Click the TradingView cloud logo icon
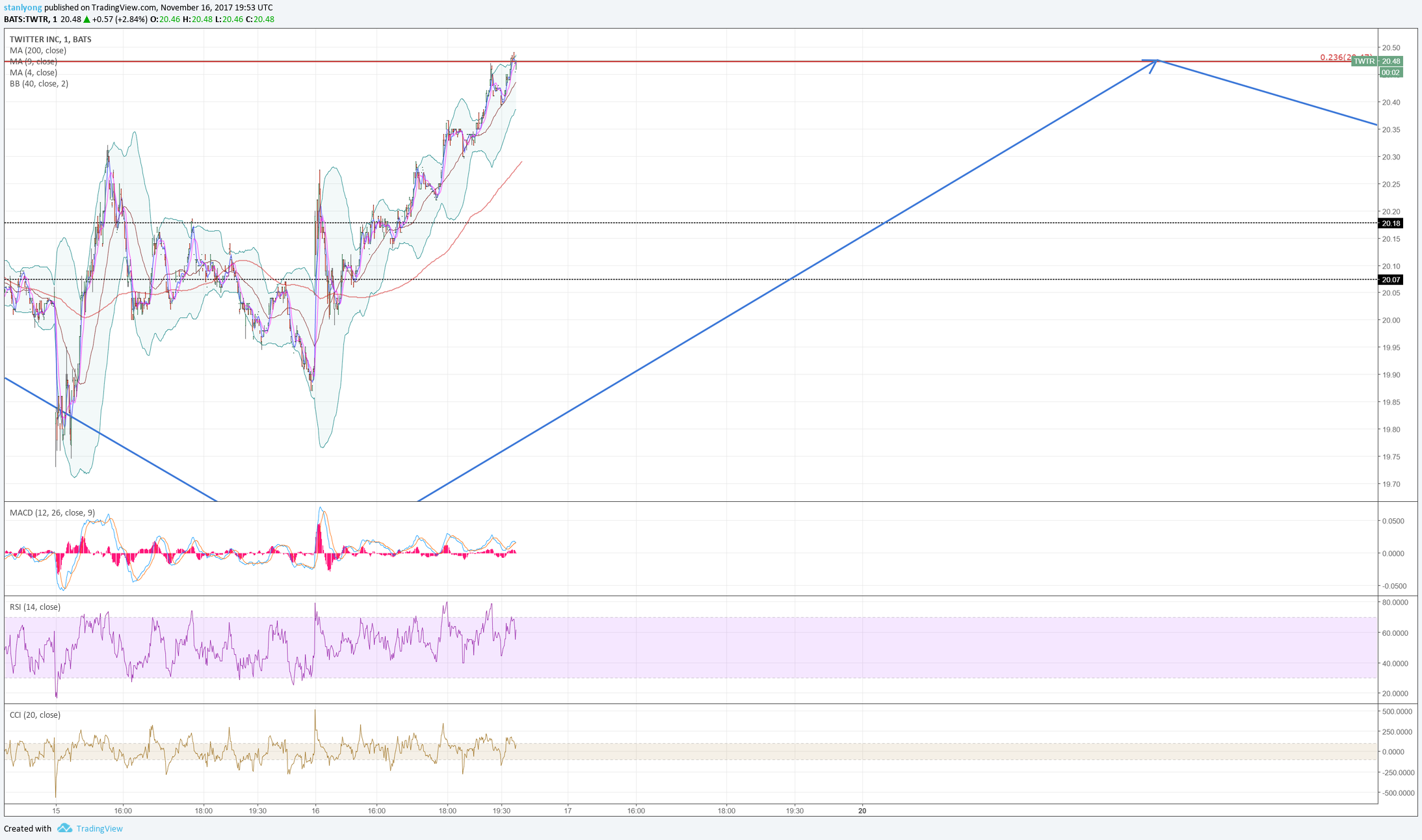The image size is (1422, 840). pyautogui.click(x=64, y=828)
